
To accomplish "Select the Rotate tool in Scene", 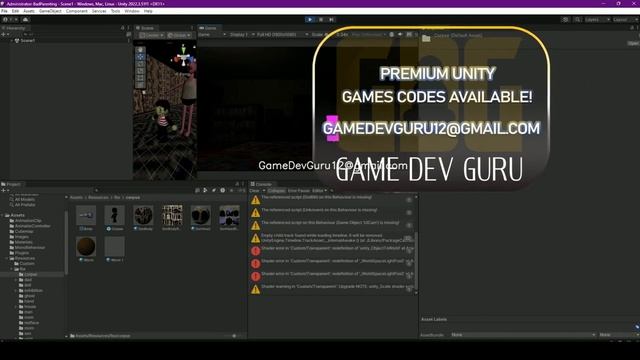I will pyautogui.click(x=140, y=64).
